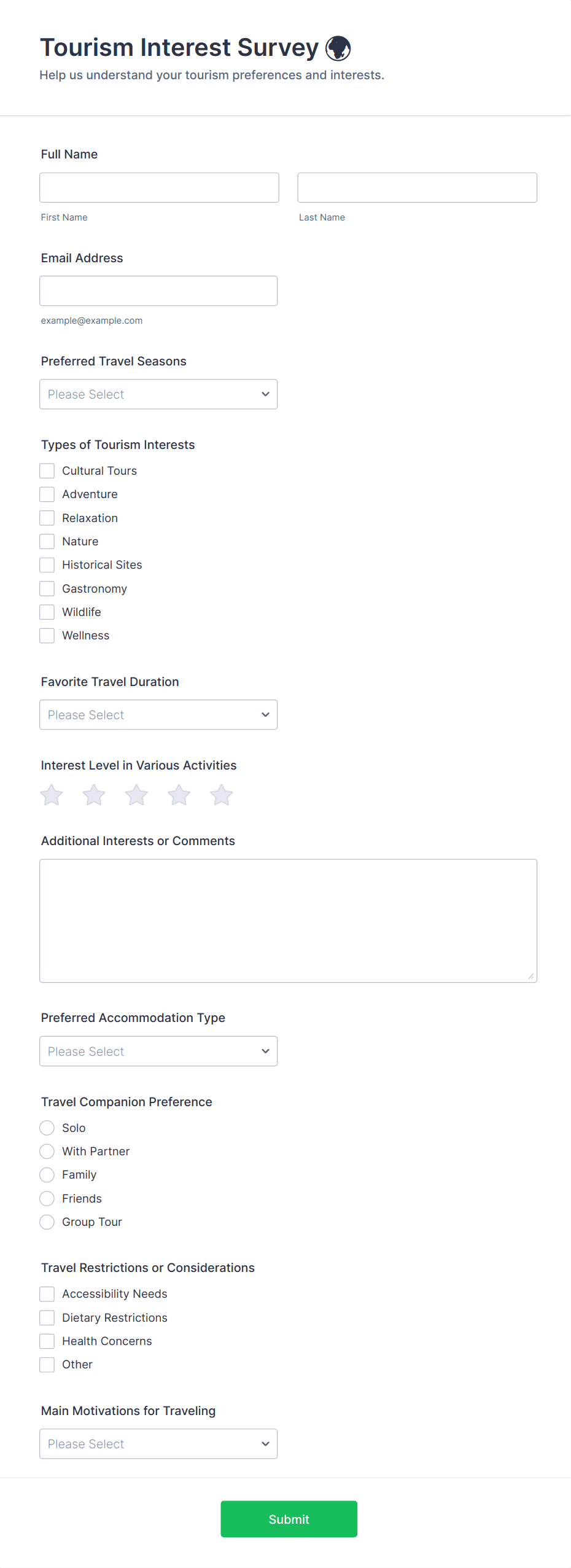Open the Favorite Travel Duration dropdown
Screen dimensions: 571x1568
point(158,715)
